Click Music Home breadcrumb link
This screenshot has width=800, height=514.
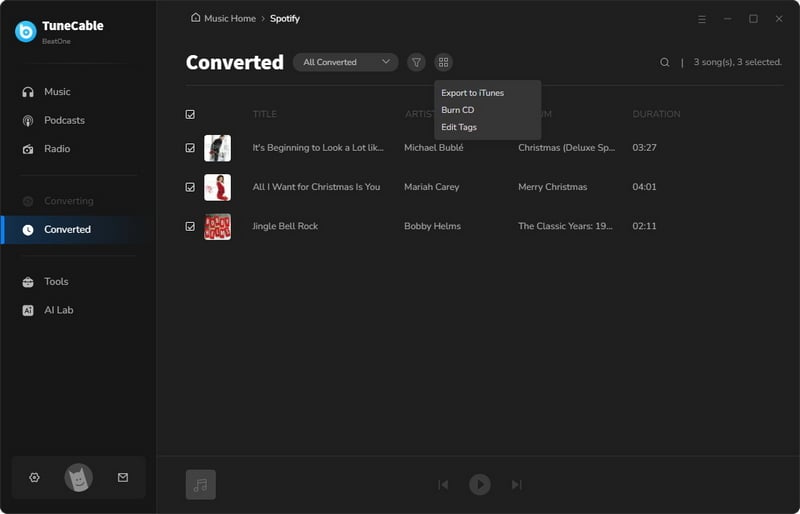pos(230,19)
